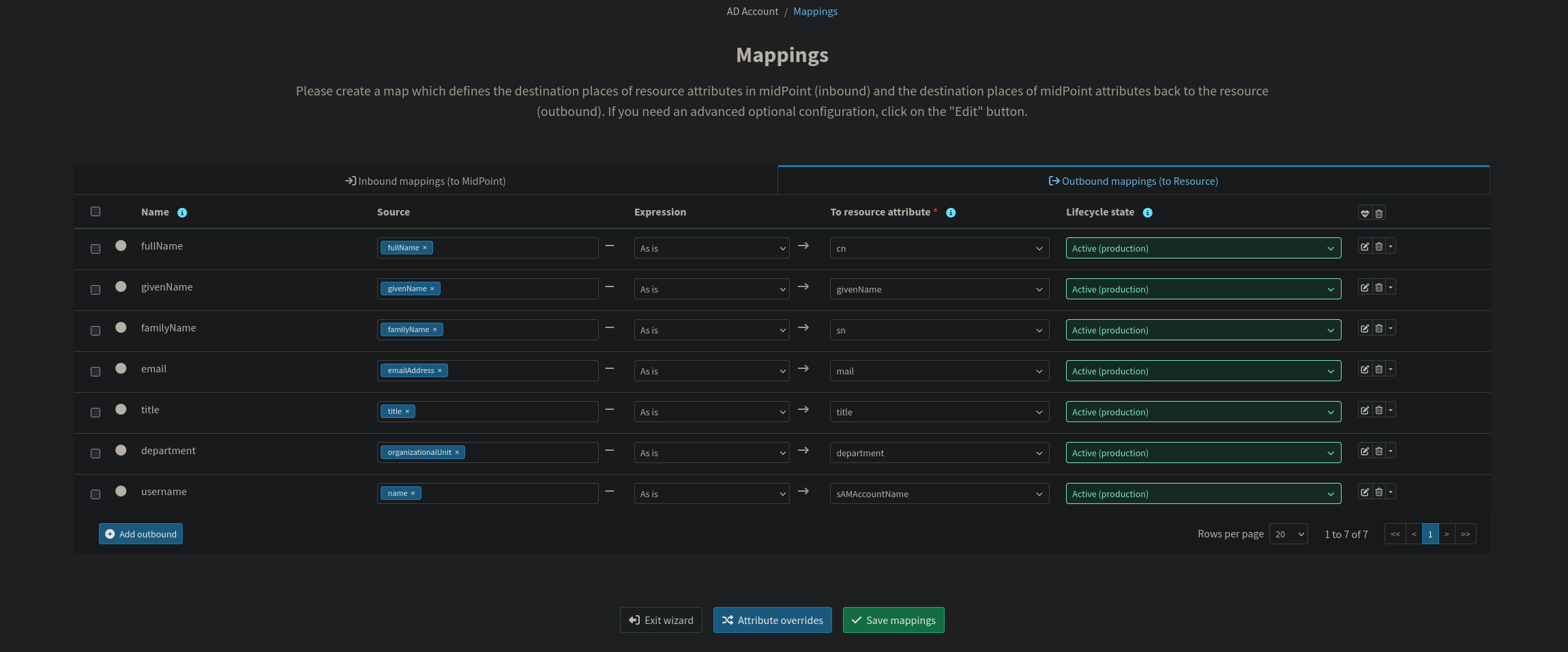Open Rows per page dropdown
This screenshot has height=652, width=1568.
[1288, 534]
